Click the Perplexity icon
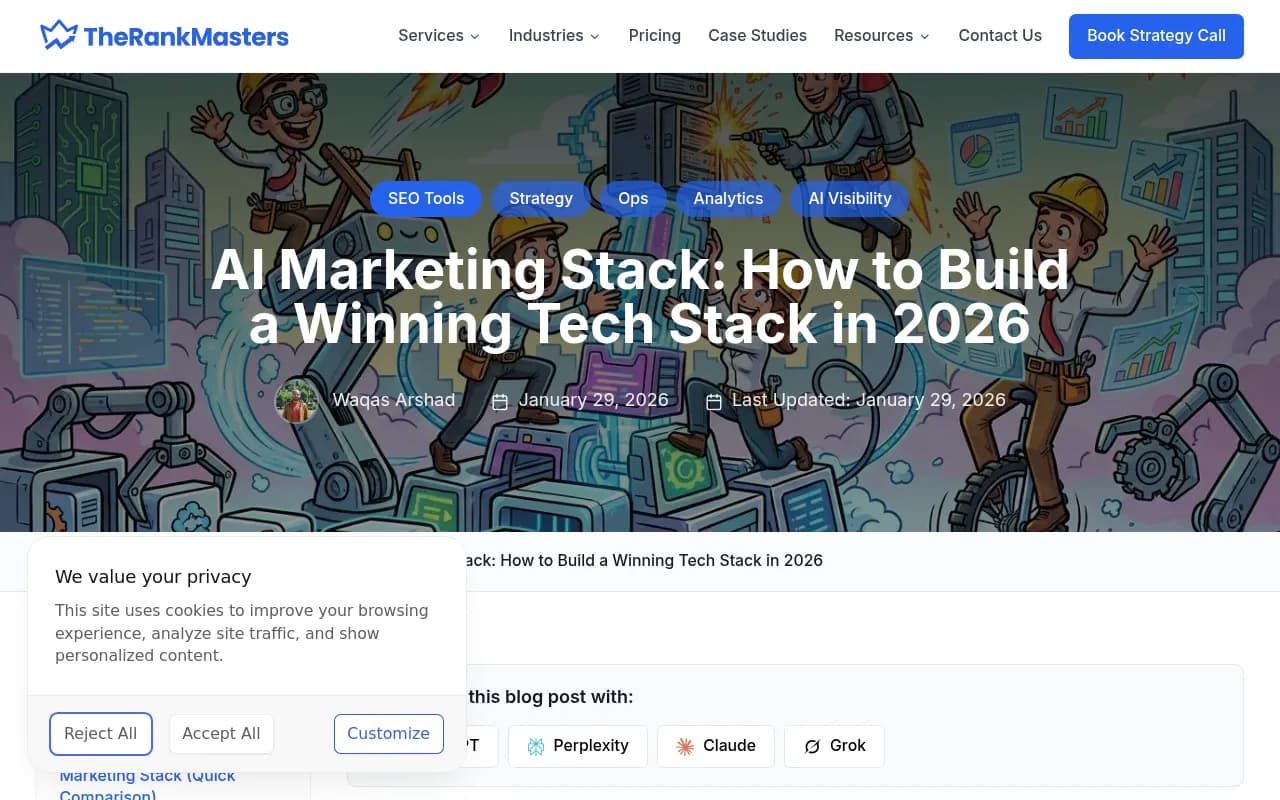Viewport: 1280px width, 800px height. click(536, 746)
